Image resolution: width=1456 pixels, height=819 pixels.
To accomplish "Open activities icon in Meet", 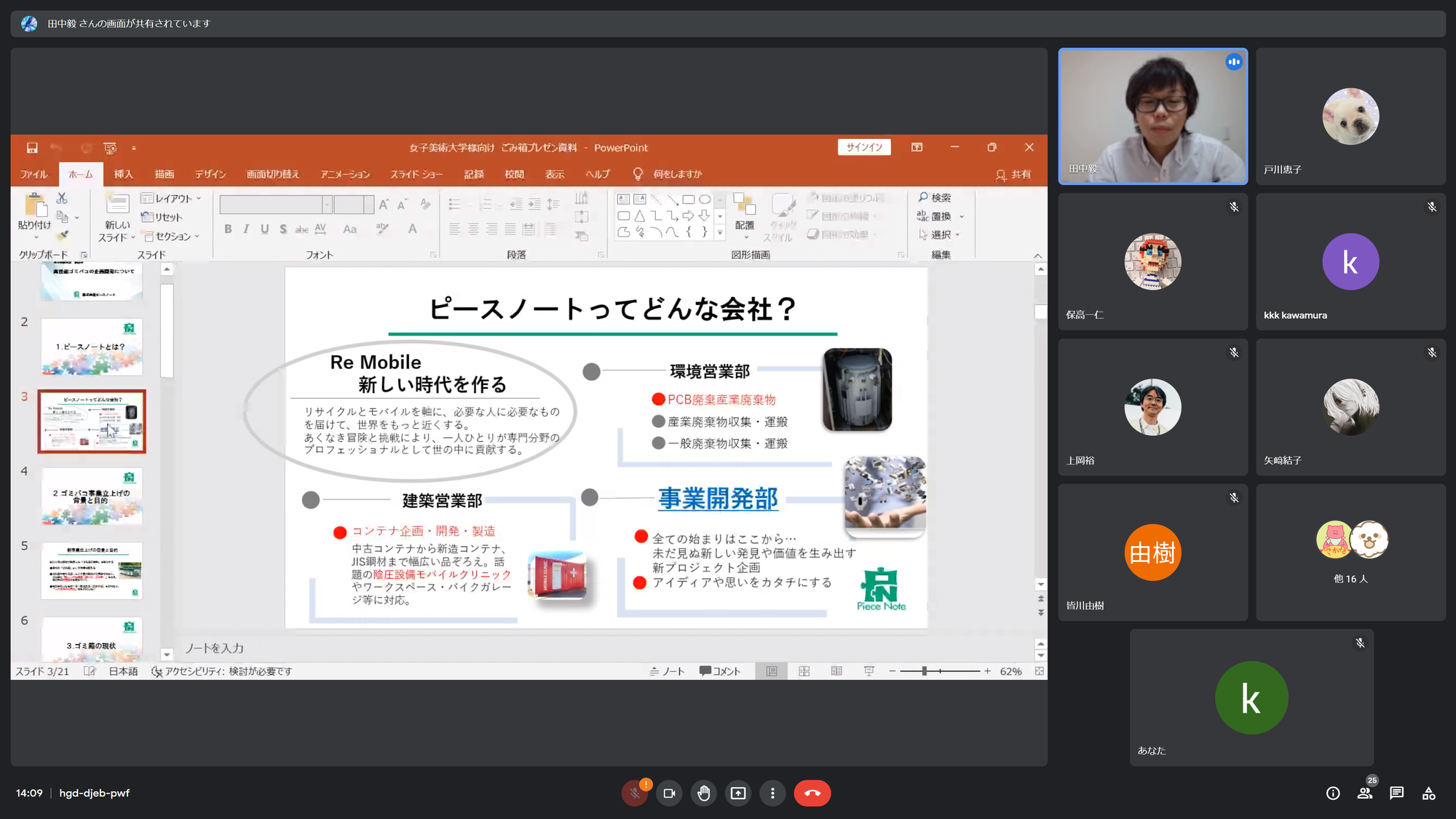I will tap(1429, 794).
